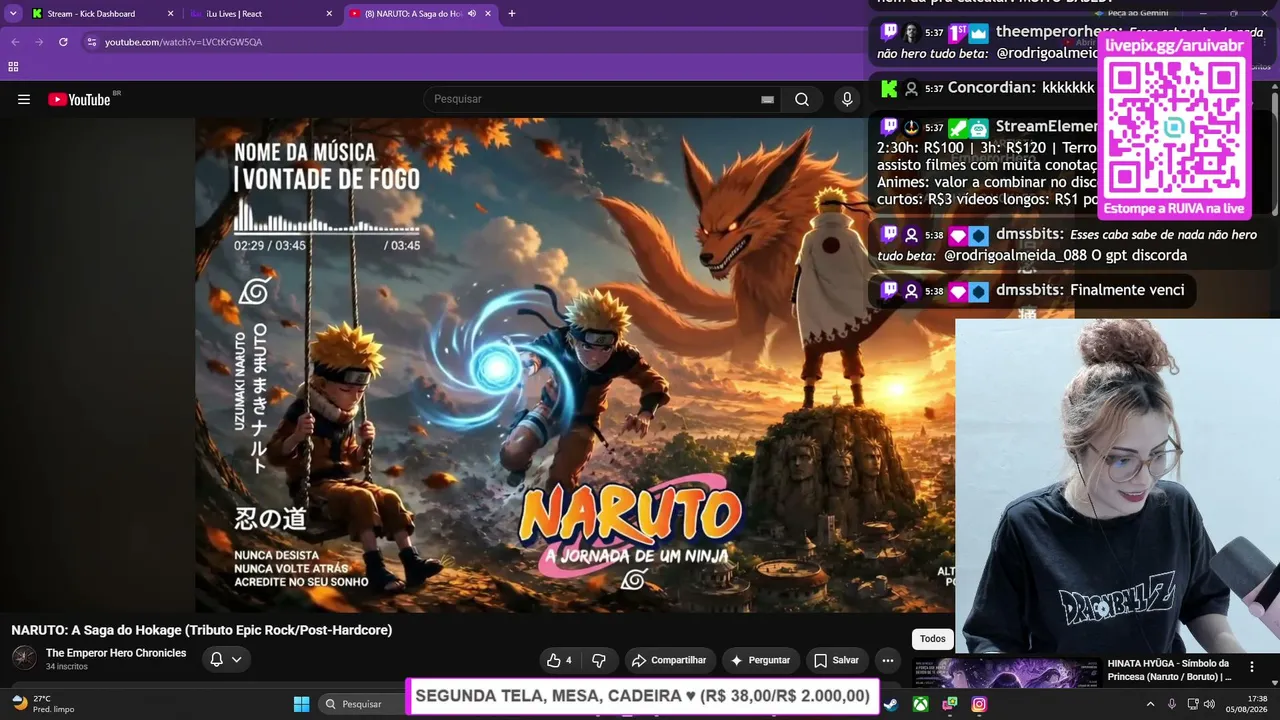Show hidden system tray icons
This screenshot has height=720, width=1280.
(x=1150, y=704)
